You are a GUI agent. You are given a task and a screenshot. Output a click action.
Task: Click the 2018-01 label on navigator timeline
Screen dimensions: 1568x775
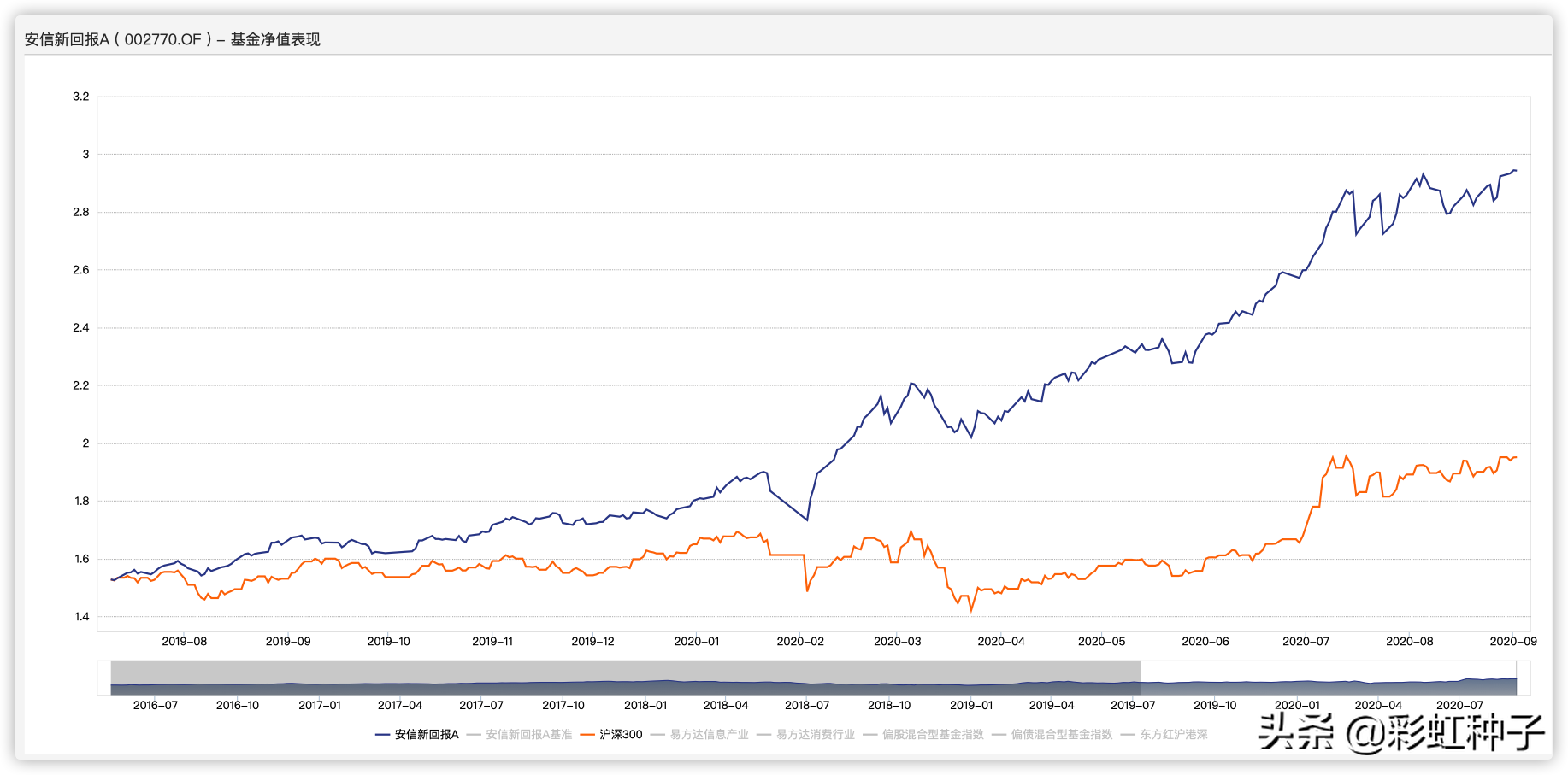pyautogui.click(x=645, y=706)
